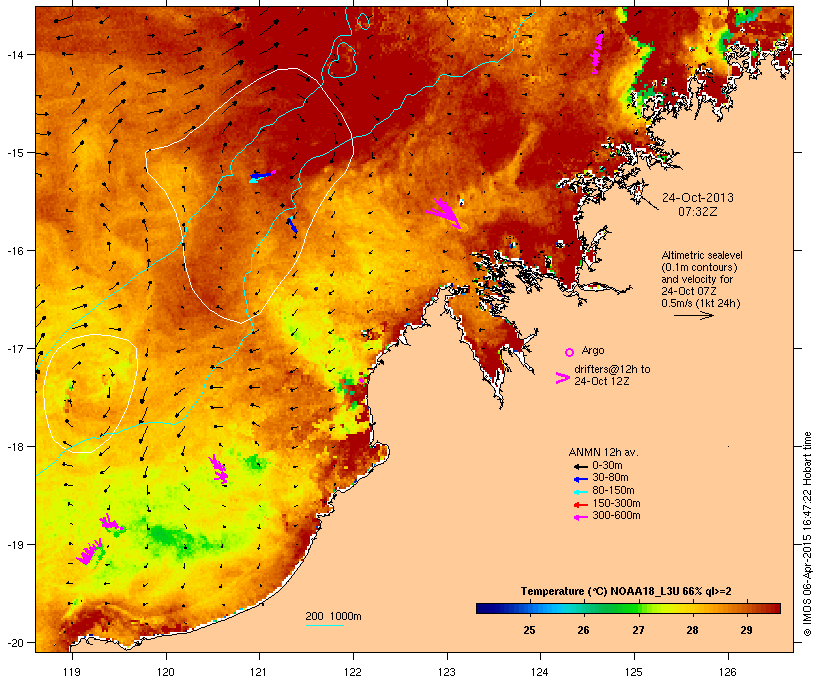Click the '28' colorbar tick label
Viewport: 820px width, 680px height.
pos(692,630)
